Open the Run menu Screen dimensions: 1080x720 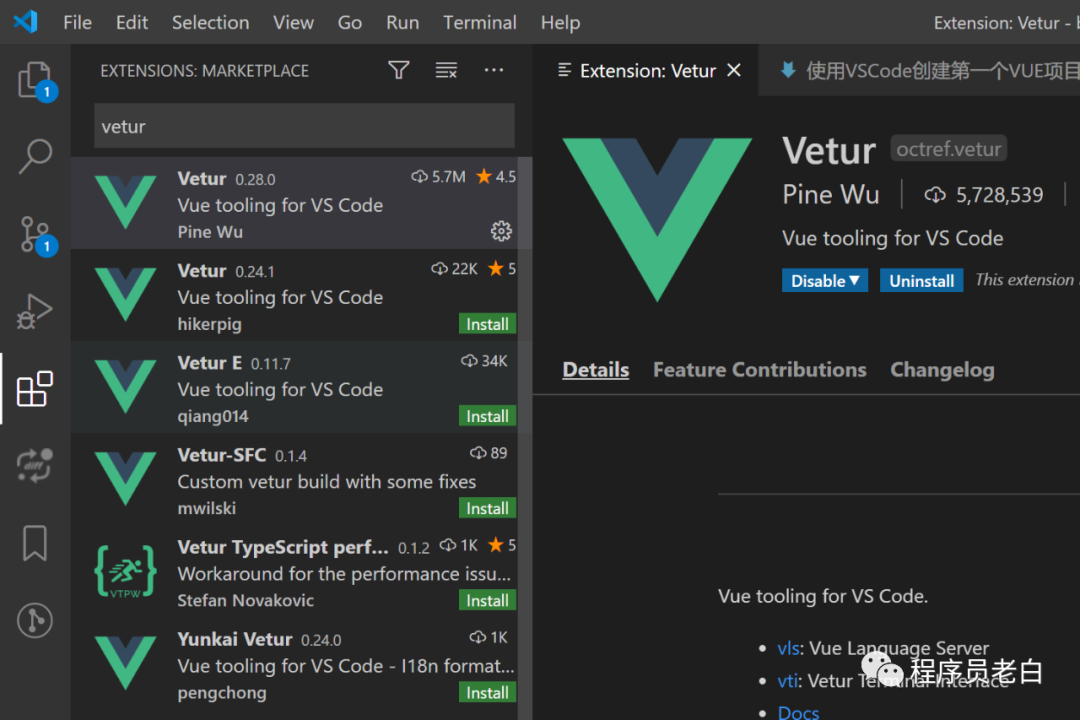(x=402, y=22)
